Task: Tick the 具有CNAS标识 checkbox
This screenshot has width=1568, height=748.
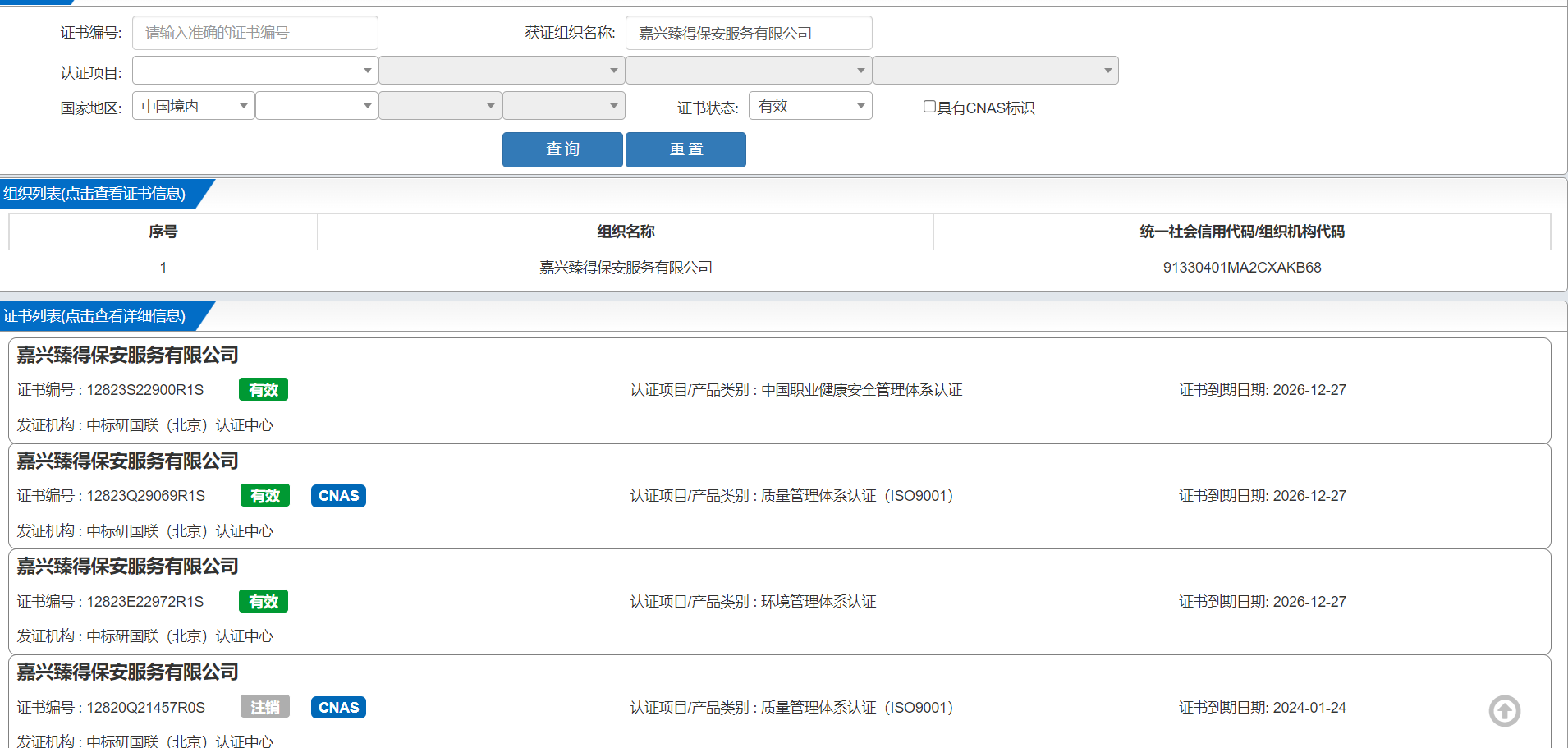Action: click(x=929, y=107)
